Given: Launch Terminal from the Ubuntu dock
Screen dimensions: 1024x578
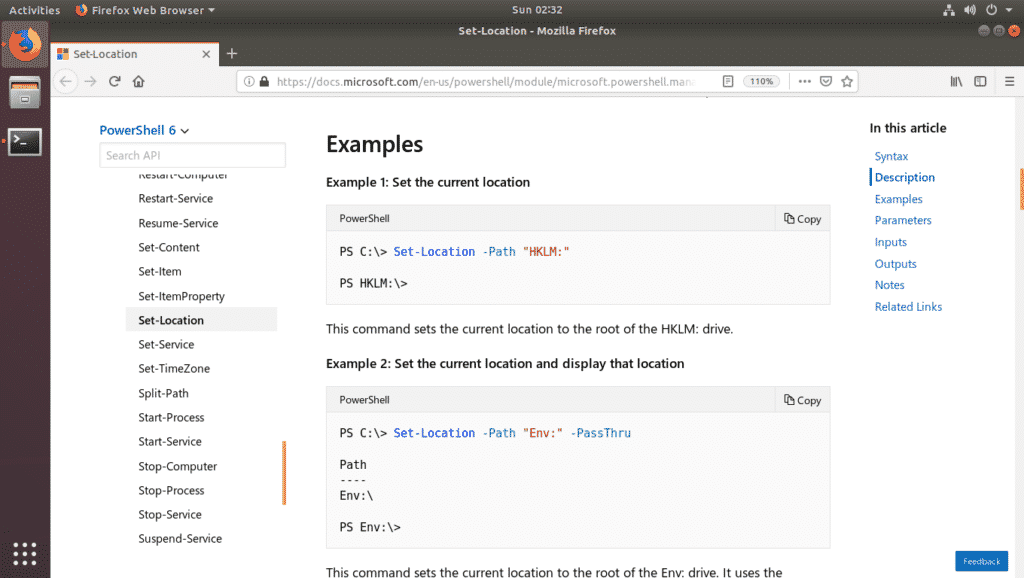Looking at the screenshot, I should point(25,142).
